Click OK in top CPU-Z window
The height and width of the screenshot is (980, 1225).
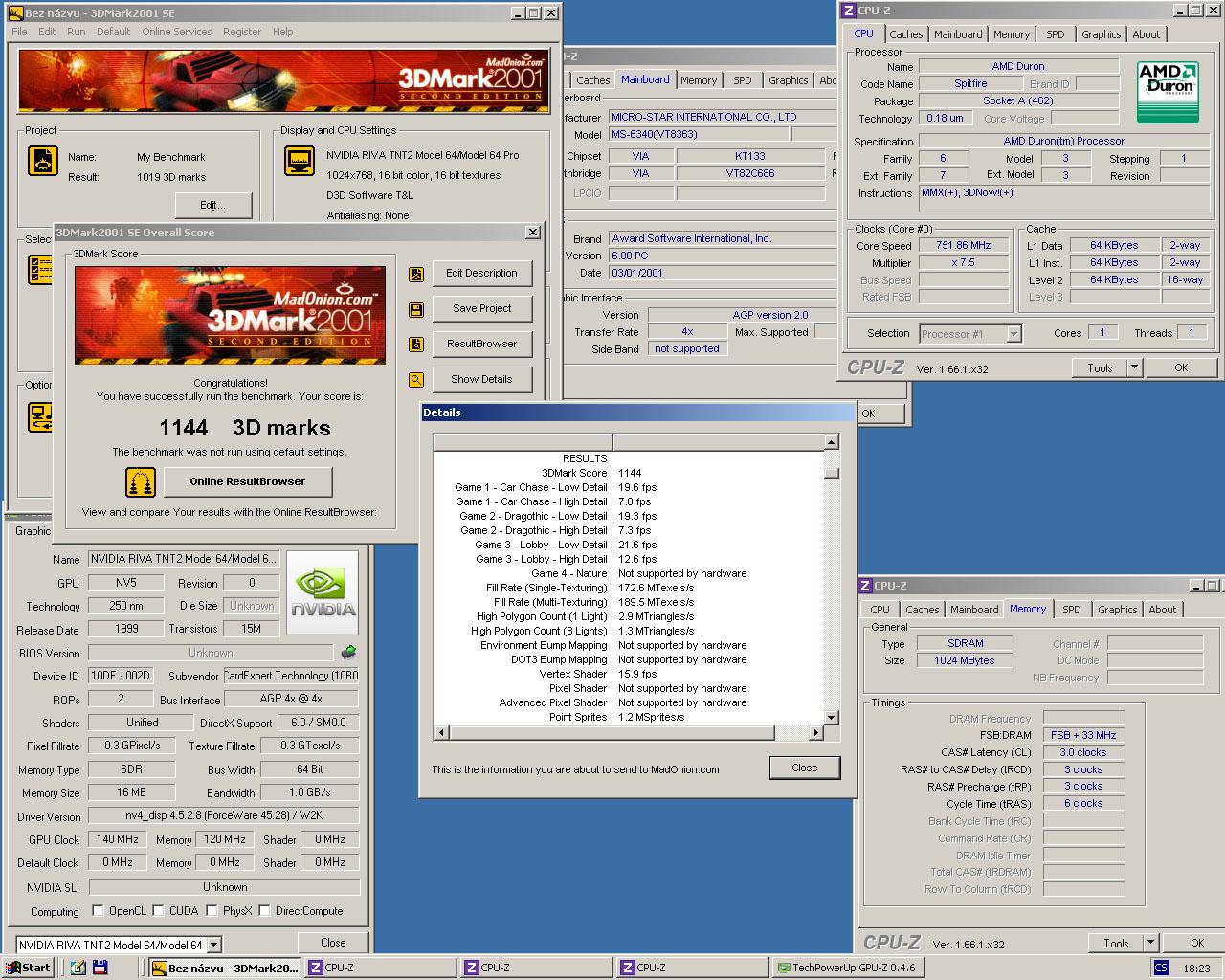(x=1181, y=367)
